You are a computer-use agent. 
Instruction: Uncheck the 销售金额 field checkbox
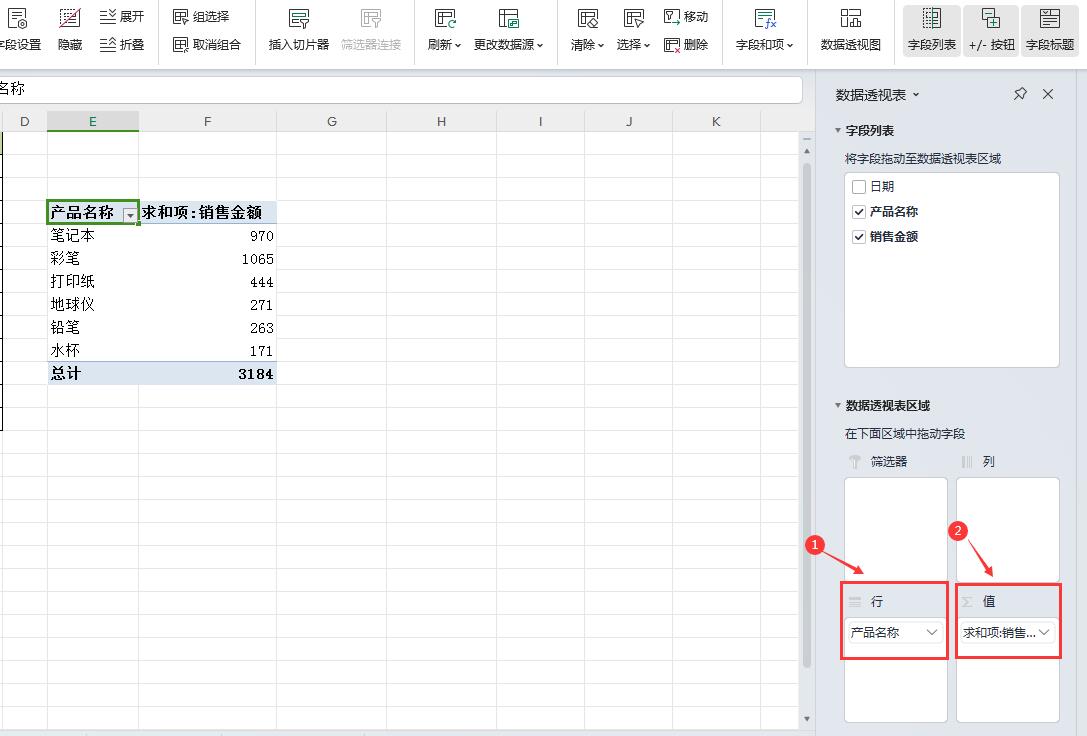click(859, 236)
